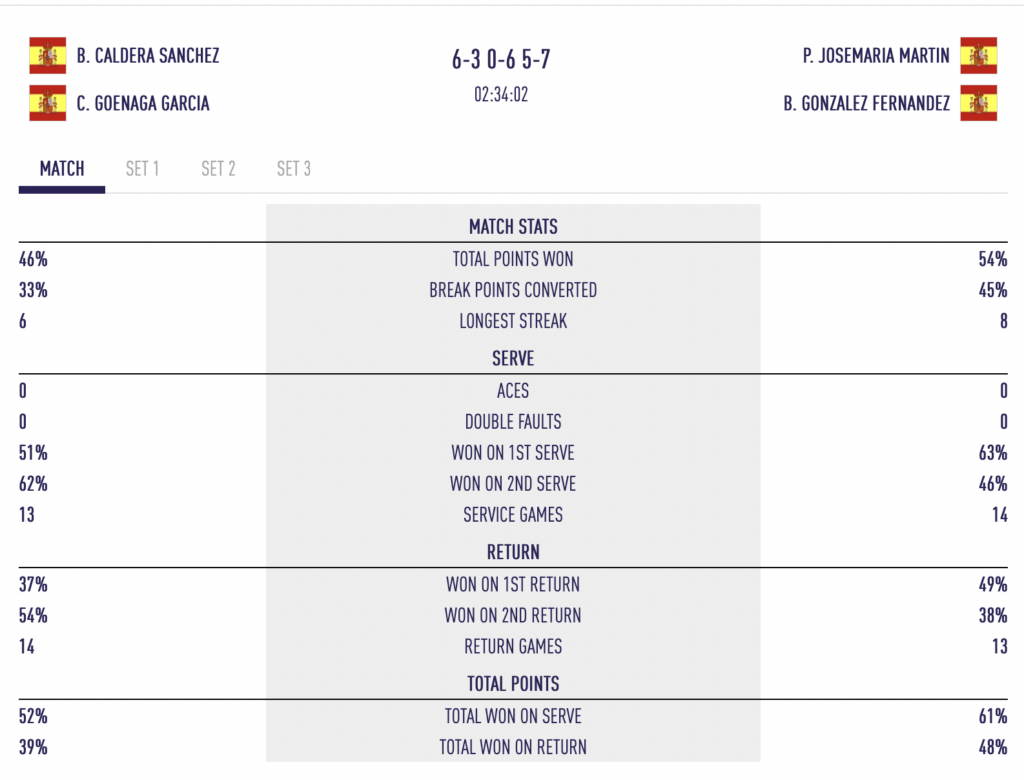Click the SERVE section heading
The height and width of the screenshot is (780, 1024).
coord(513,358)
